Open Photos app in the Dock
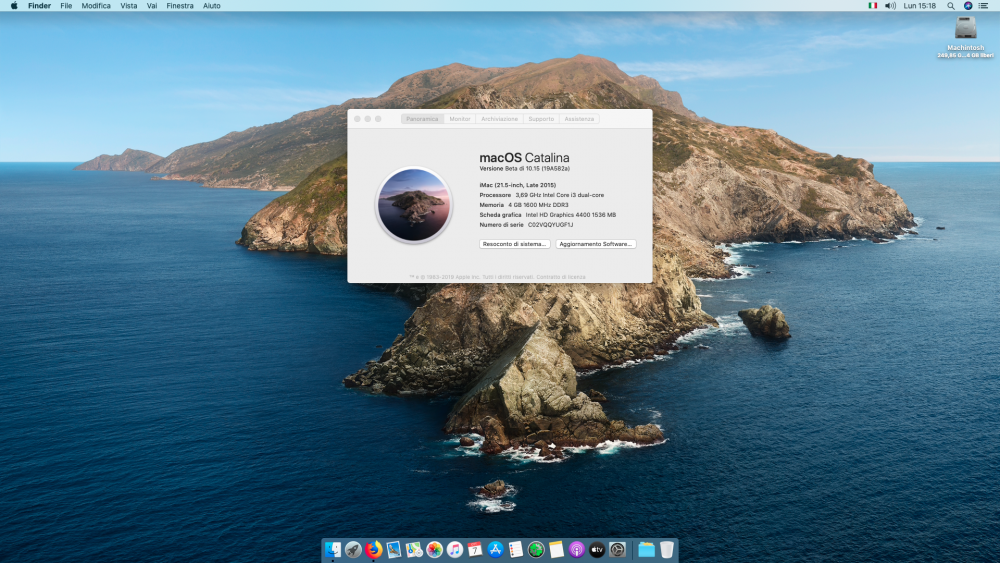This screenshot has width=1000, height=563. (x=434, y=549)
